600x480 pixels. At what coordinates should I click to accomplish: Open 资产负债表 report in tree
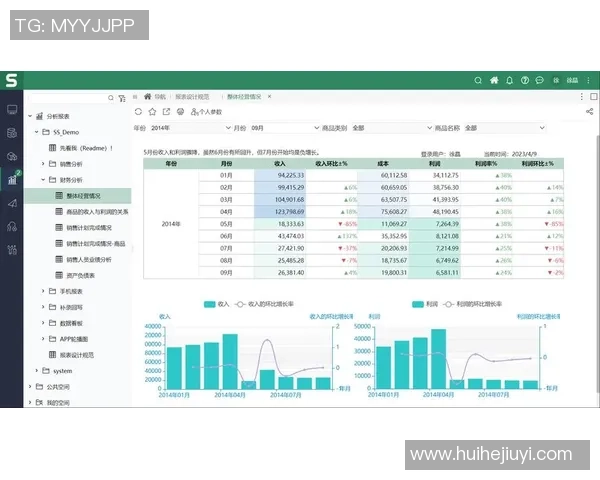[x=80, y=275]
